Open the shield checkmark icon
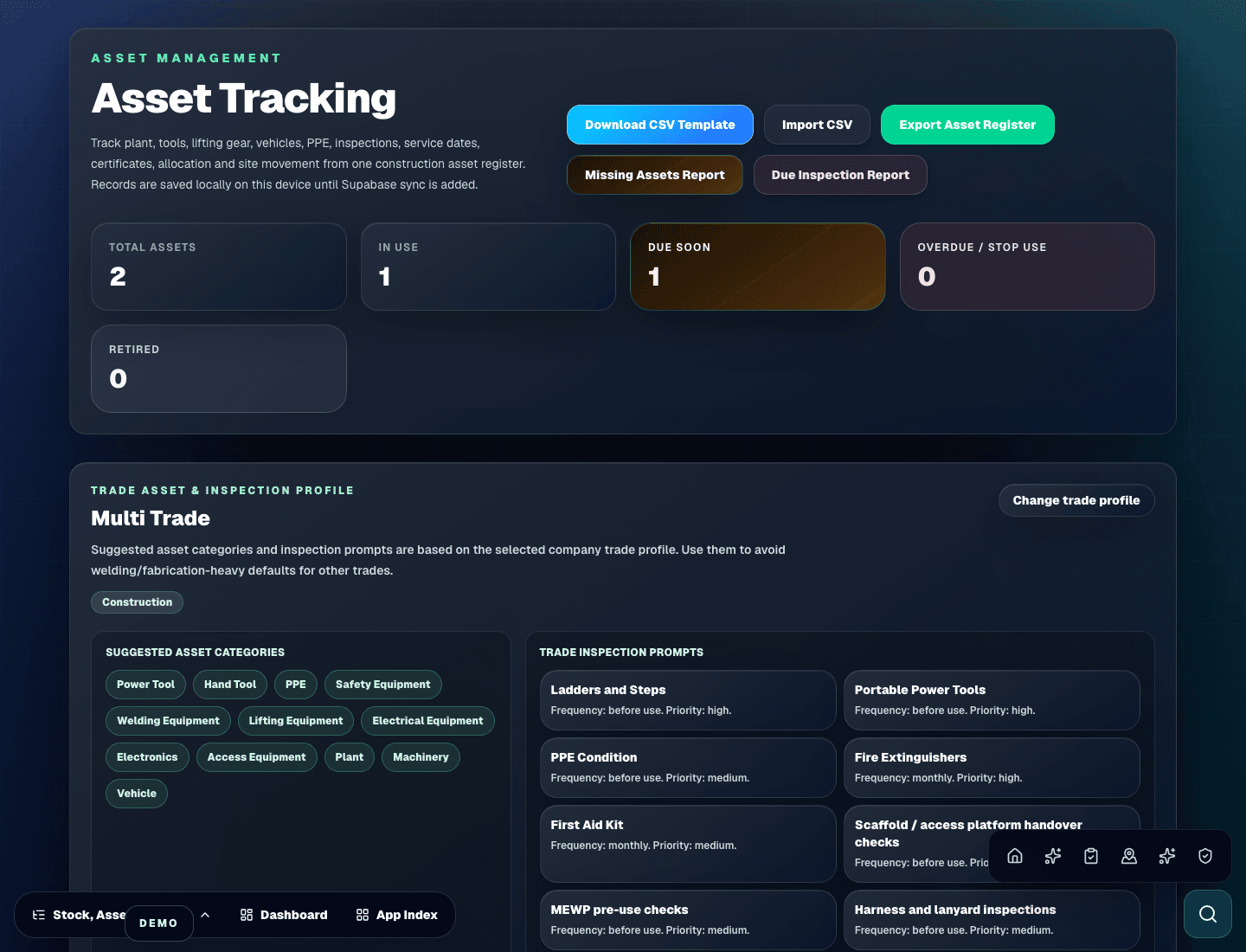The image size is (1246, 952). tap(1205, 856)
